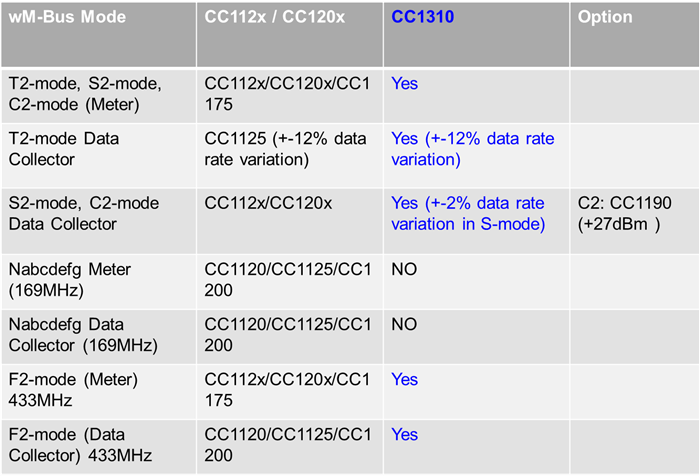
Task: Click "NO" in the Nabcdefg Data Collector row
Action: click(x=404, y=326)
